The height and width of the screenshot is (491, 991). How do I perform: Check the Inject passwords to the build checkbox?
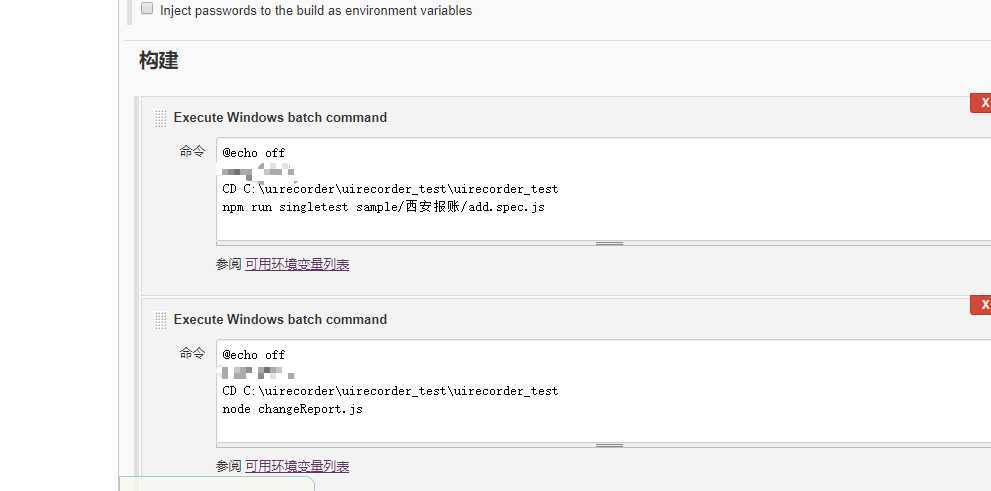(147, 9)
